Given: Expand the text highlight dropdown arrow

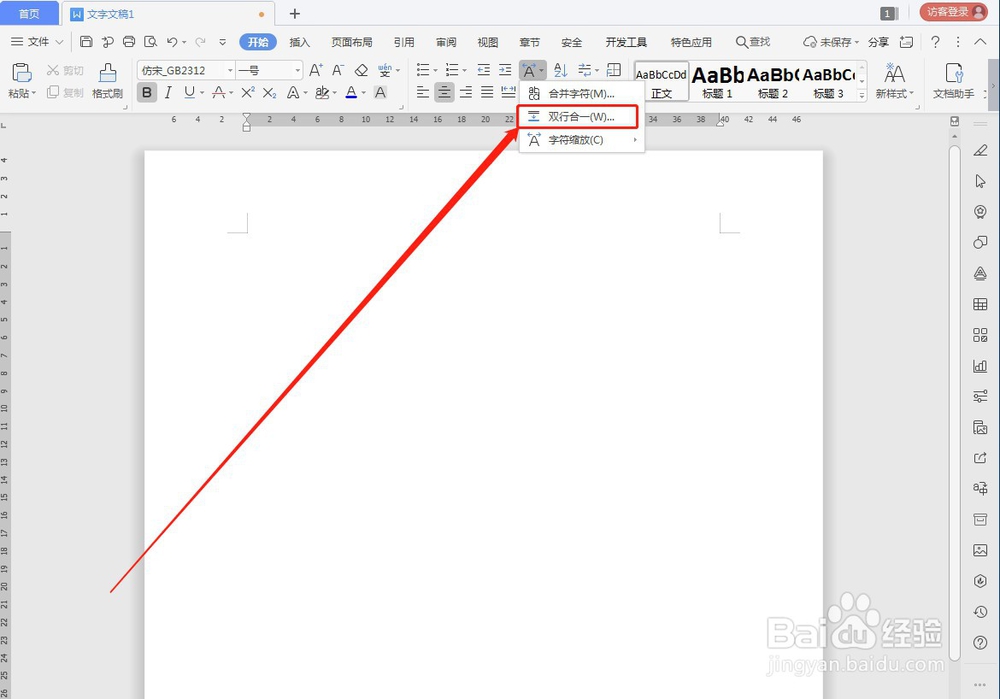Looking at the screenshot, I should pos(334,92).
